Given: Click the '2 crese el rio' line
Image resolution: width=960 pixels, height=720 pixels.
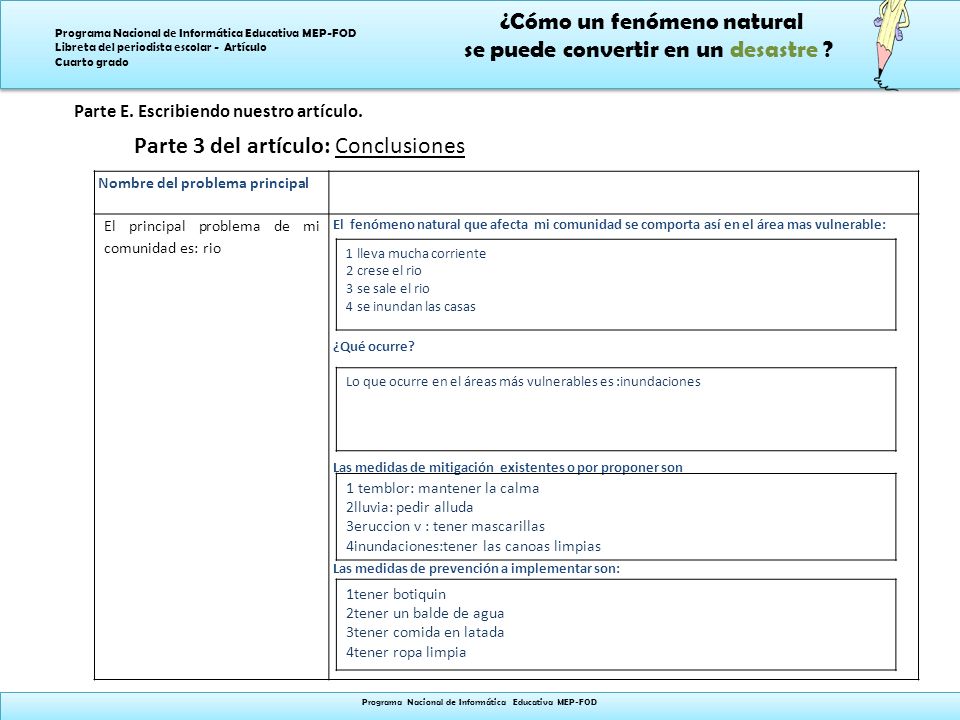Looking at the screenshot, I should pyautogui.click(x=383, y=271).
